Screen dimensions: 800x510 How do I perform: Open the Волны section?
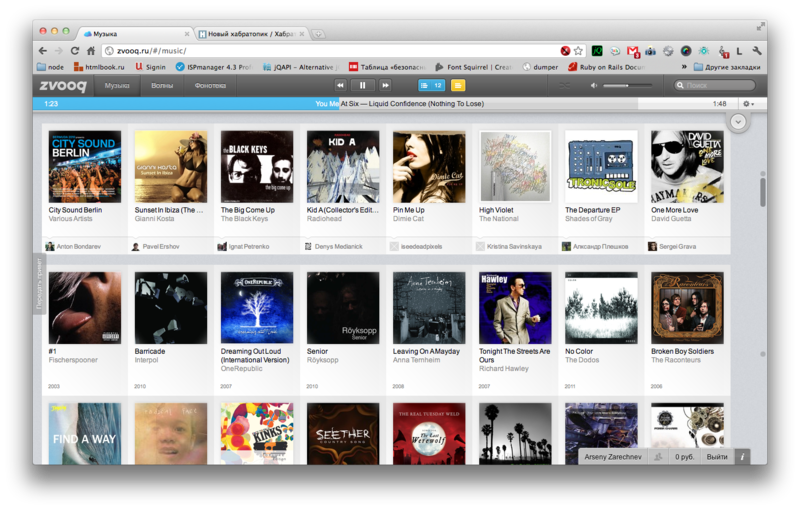click(162, 86)
